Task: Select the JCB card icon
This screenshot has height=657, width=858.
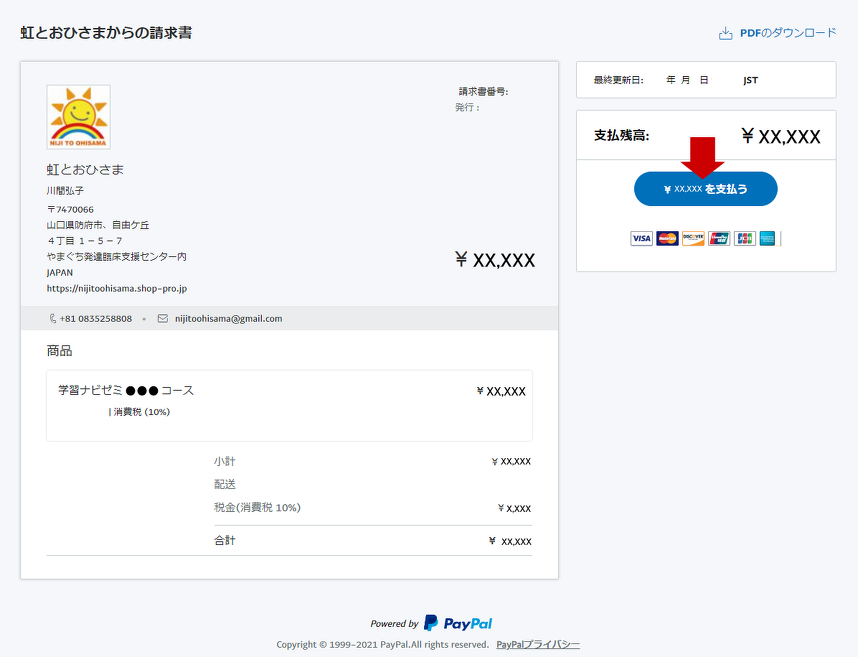Action: (x=745, y=238)
